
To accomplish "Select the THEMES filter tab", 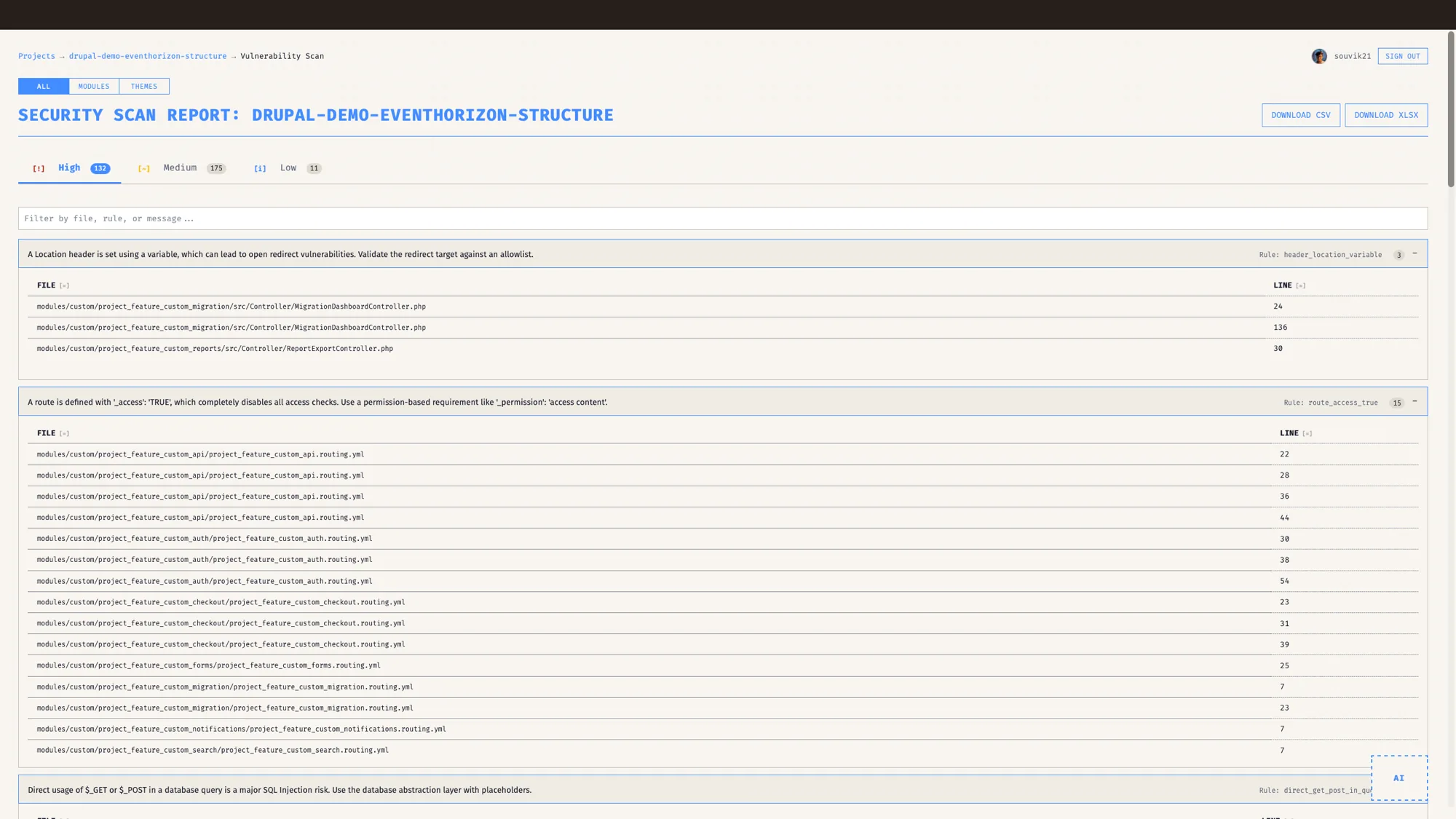I will tap(144, 87).
